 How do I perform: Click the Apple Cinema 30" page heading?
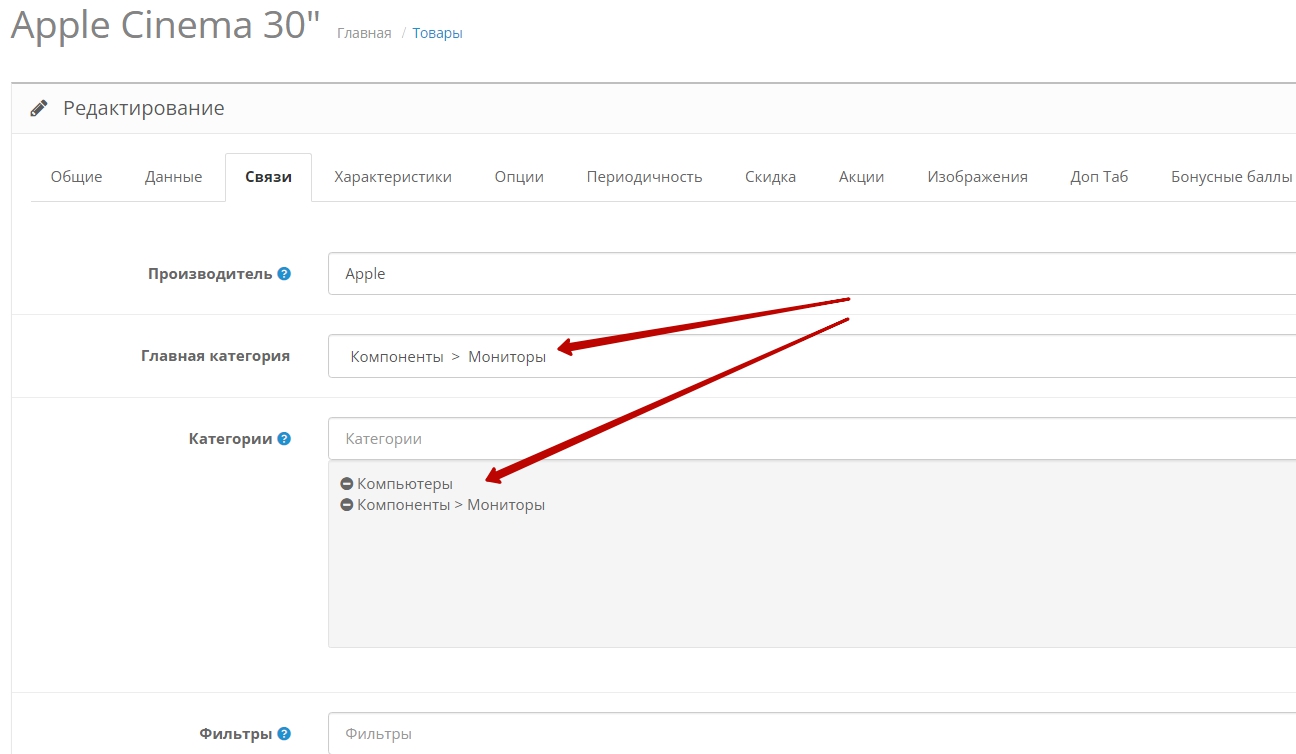click(165, 25)
